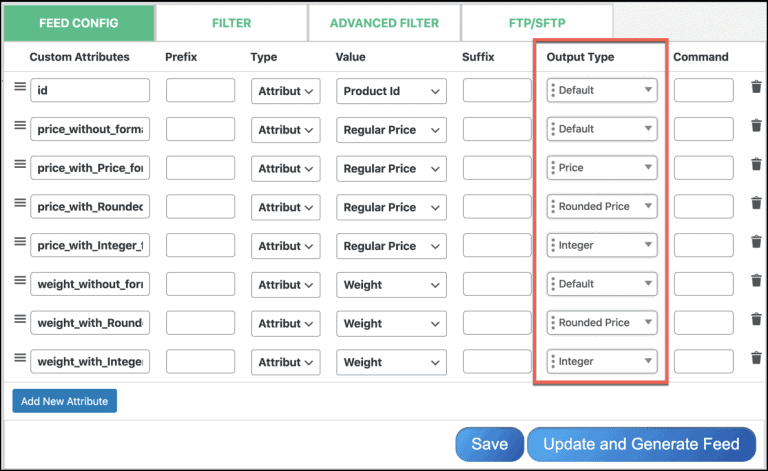The width and height of the screenshot is (768, 471).
Task: Open Type dropdown in price_with_Integer row
Action: 285,246
